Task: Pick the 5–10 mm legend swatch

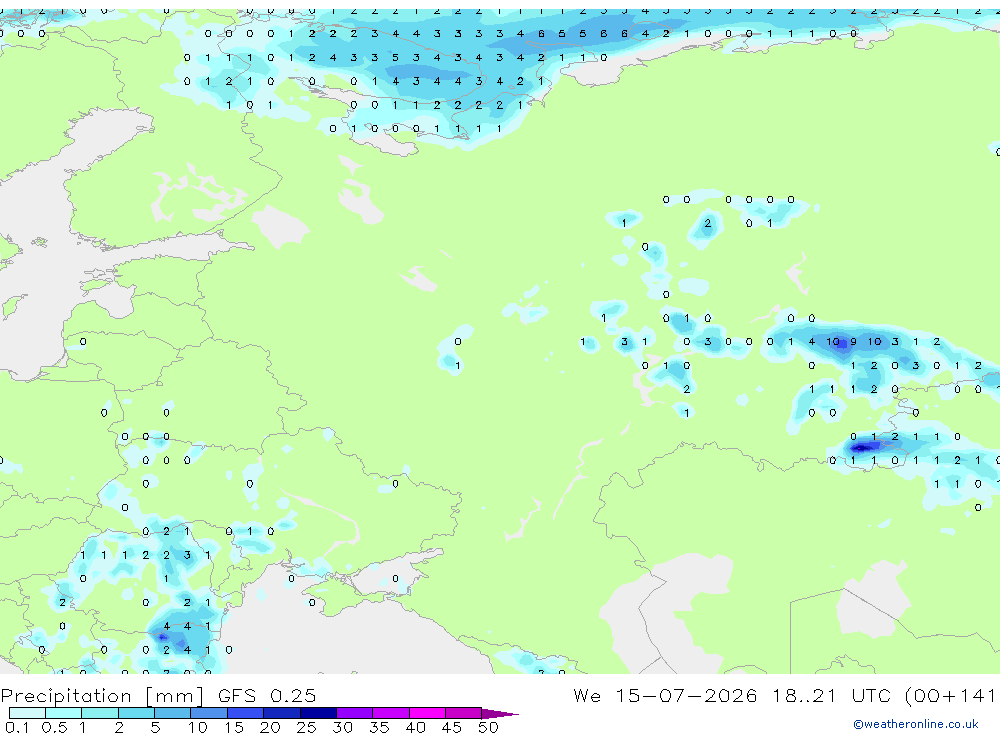Action: 172,713
